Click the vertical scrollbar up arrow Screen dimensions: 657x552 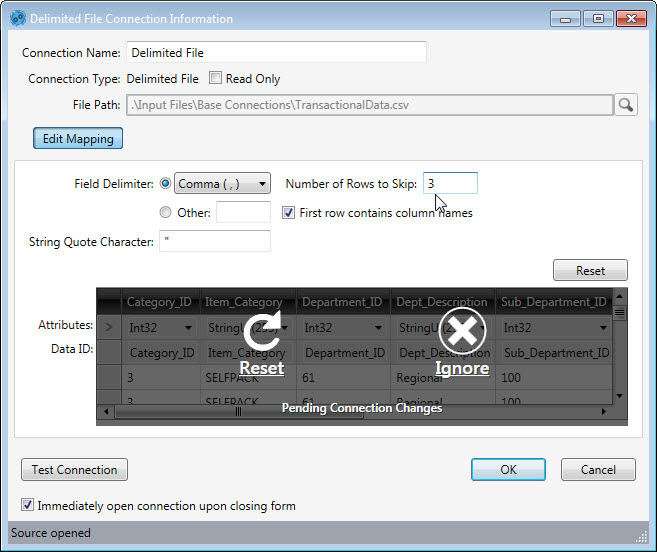click(620, 296)
